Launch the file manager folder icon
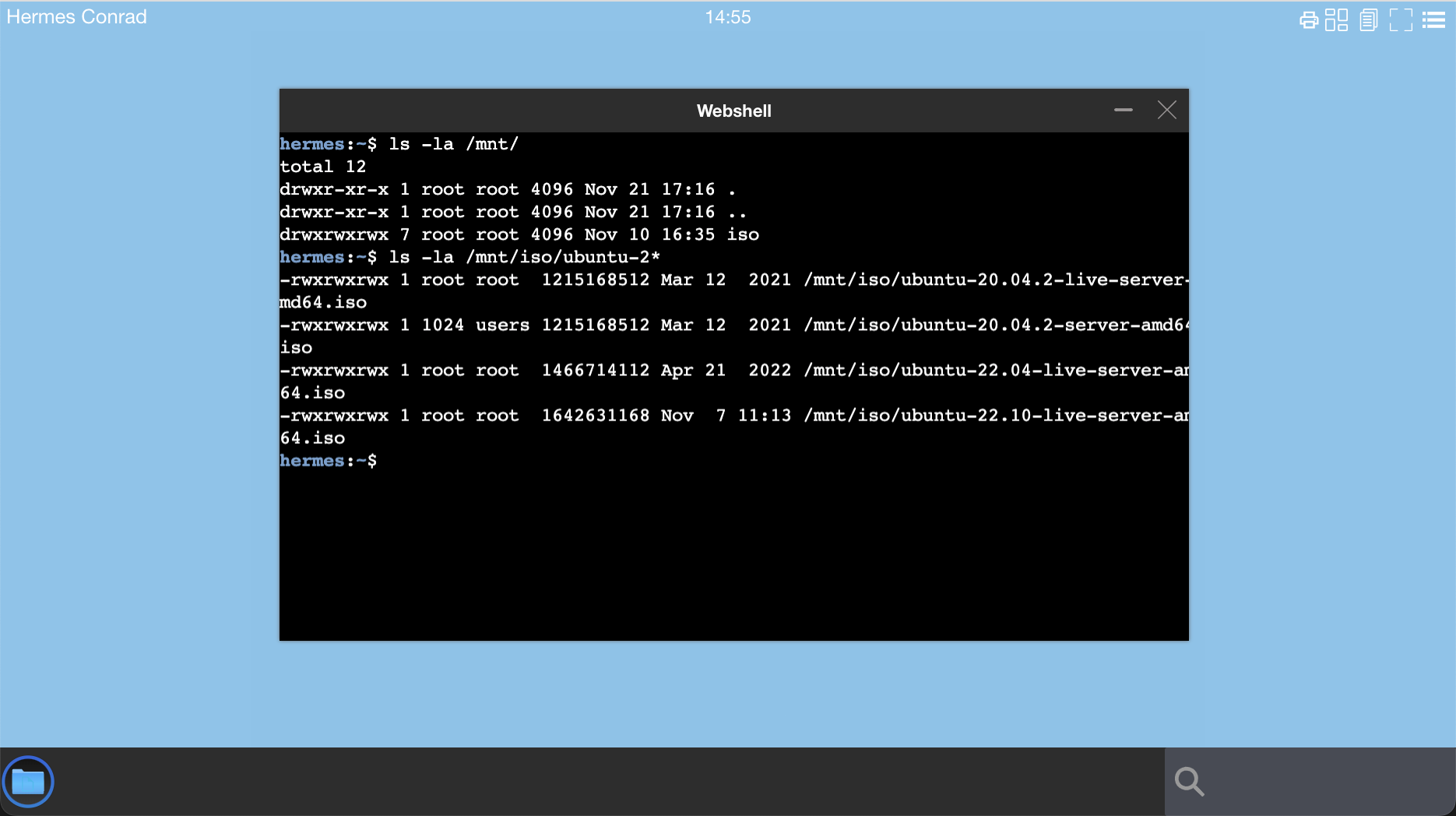Screen dimensions: 1456x816 28,781
